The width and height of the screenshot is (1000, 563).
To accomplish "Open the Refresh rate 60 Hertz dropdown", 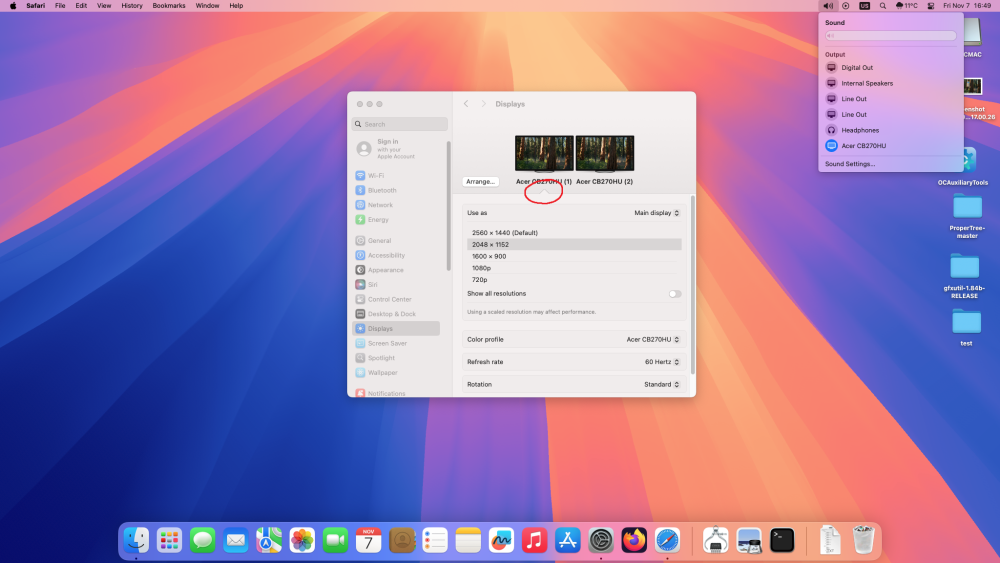I will (662, 362).
